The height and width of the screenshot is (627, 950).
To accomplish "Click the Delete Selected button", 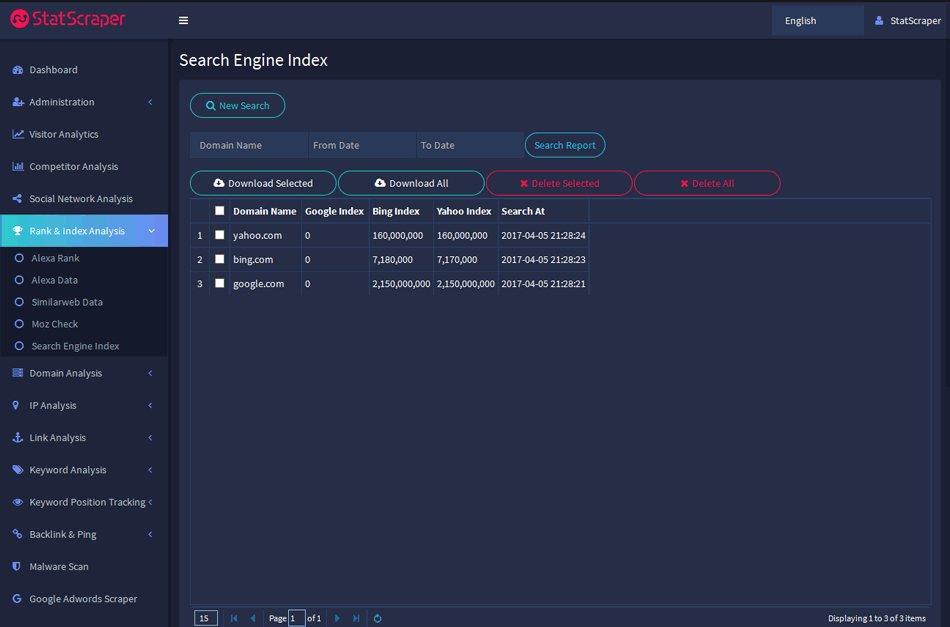I will (x=559, y=183).
